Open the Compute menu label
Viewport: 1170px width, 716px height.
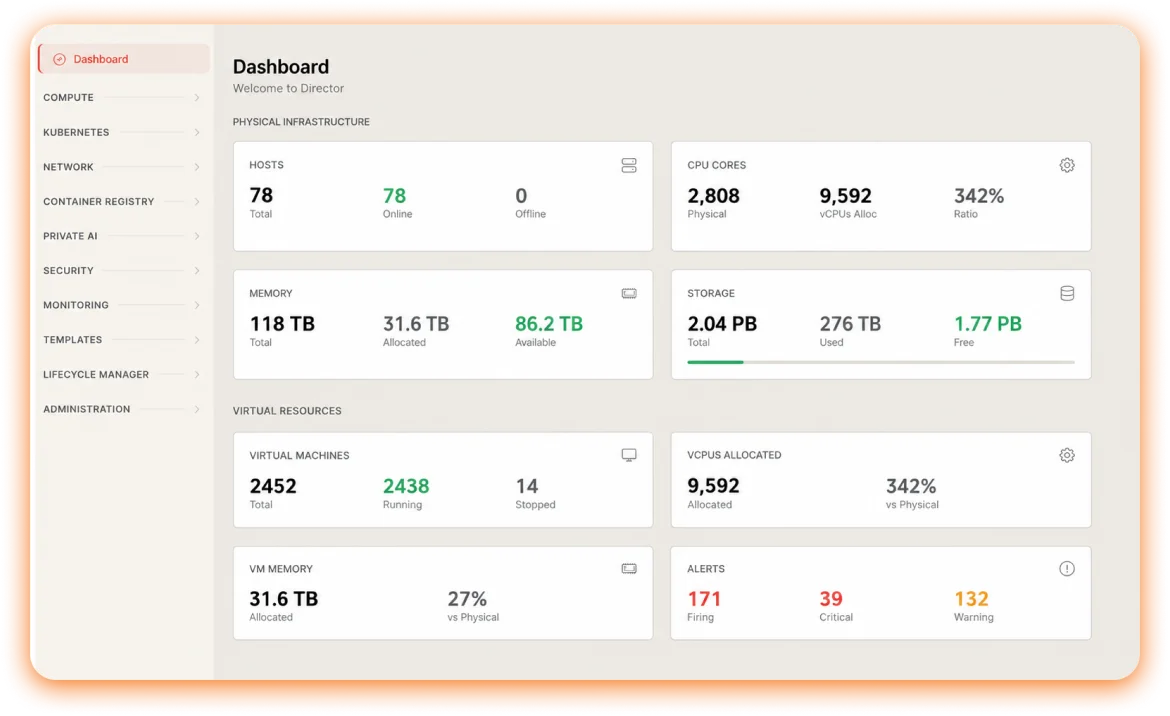[x=69, y=98]
